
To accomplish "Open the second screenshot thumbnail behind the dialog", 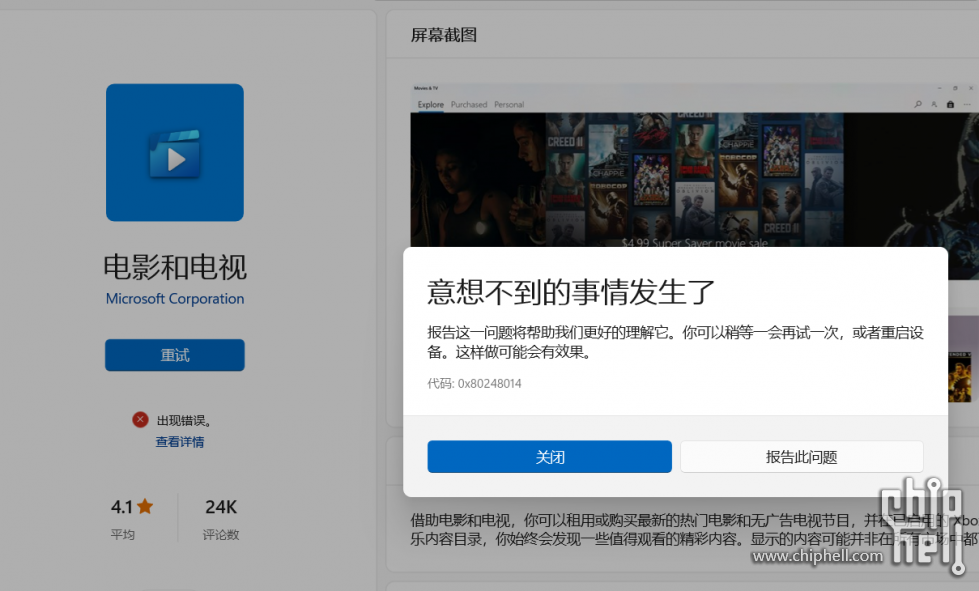I will pyautogui.click(x=962, y=359).
